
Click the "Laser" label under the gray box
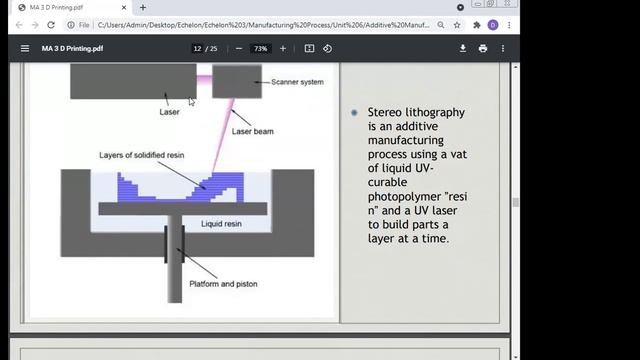pos(169,112)
